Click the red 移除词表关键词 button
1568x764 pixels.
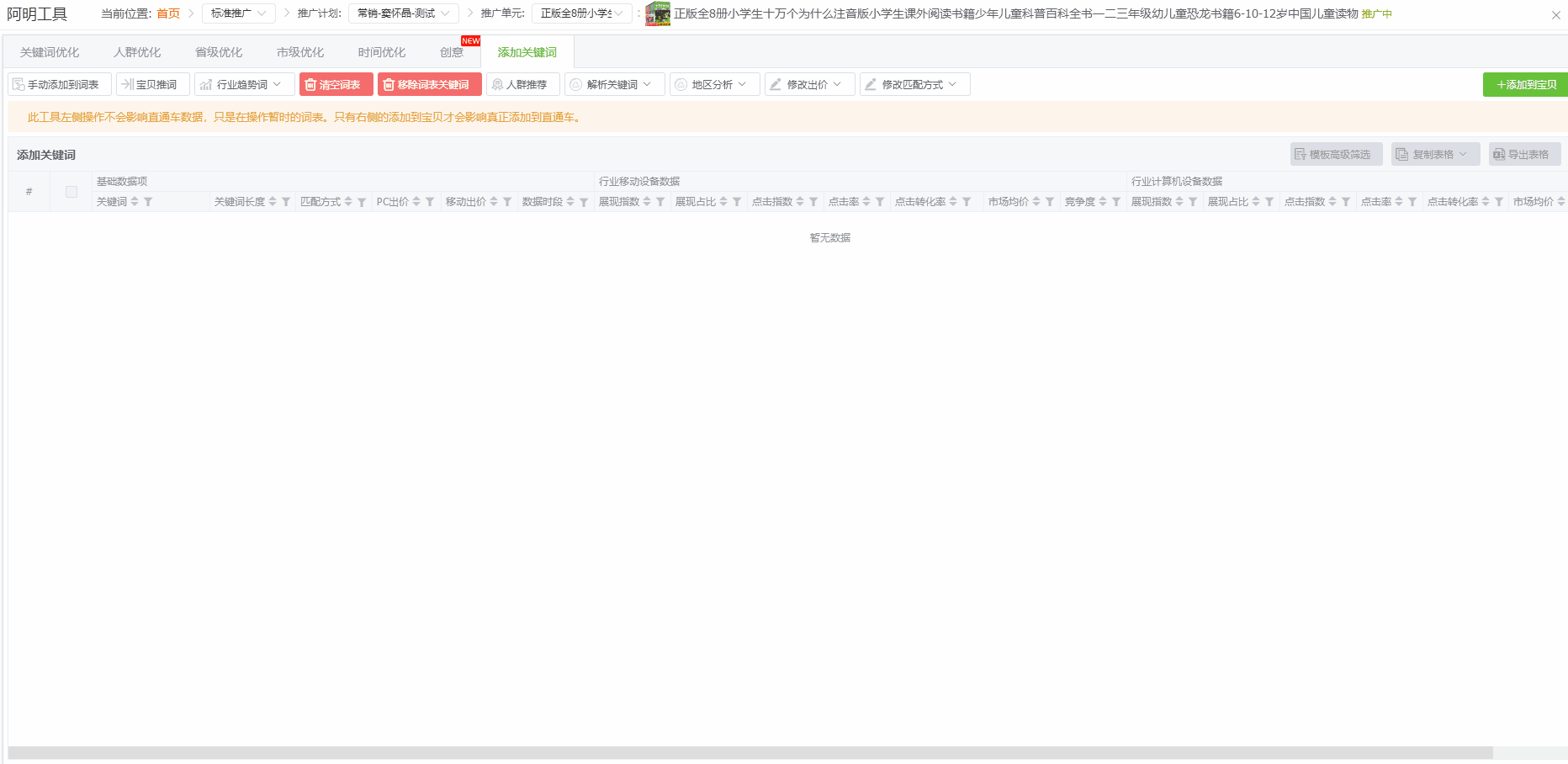[x=430, y=84]
